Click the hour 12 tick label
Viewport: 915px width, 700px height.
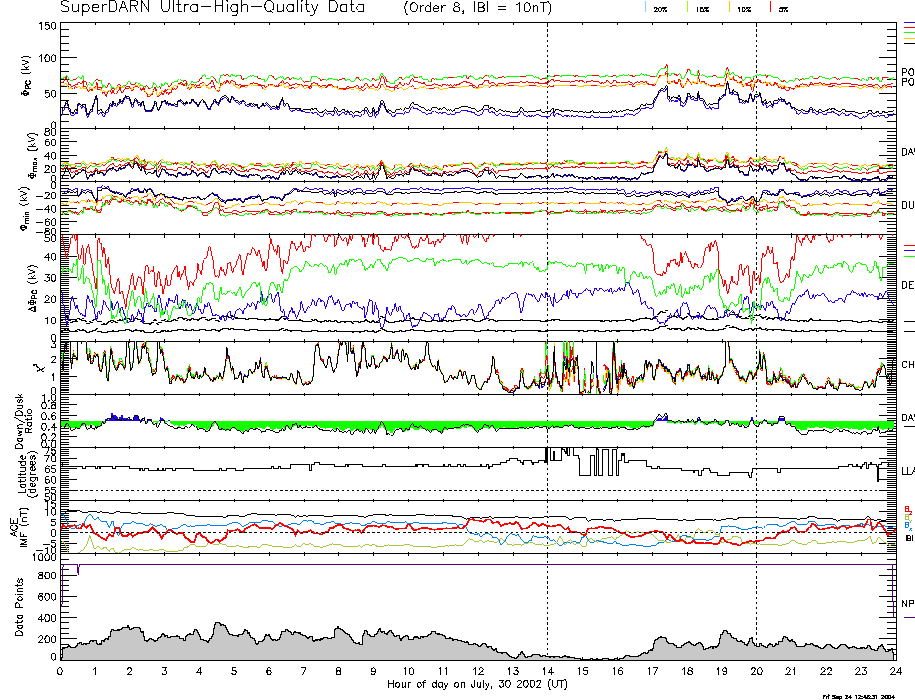[x=478, y=672]
